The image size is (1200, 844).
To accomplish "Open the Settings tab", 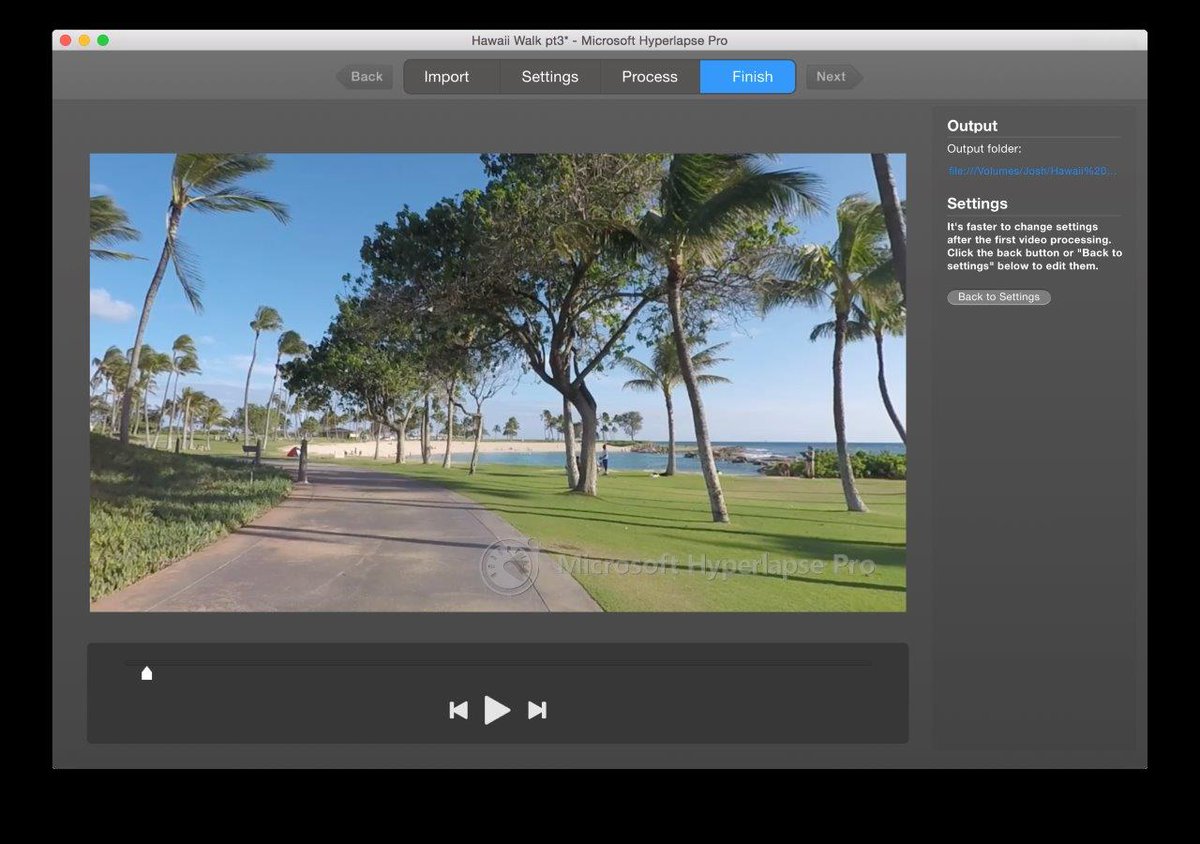I will click(550, 77).
